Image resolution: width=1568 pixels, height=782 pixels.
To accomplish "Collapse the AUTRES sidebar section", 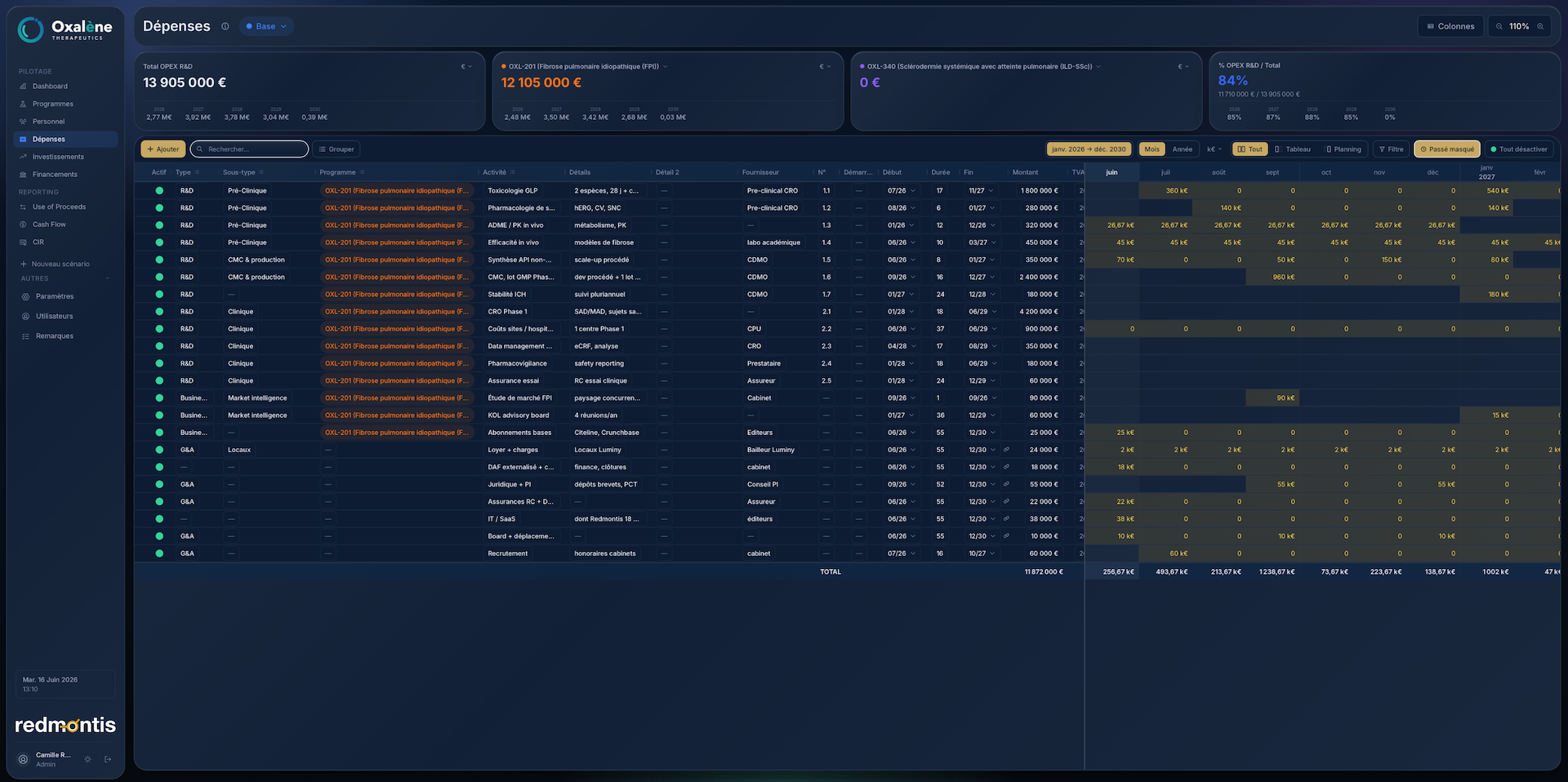I will tap(107, 278).
